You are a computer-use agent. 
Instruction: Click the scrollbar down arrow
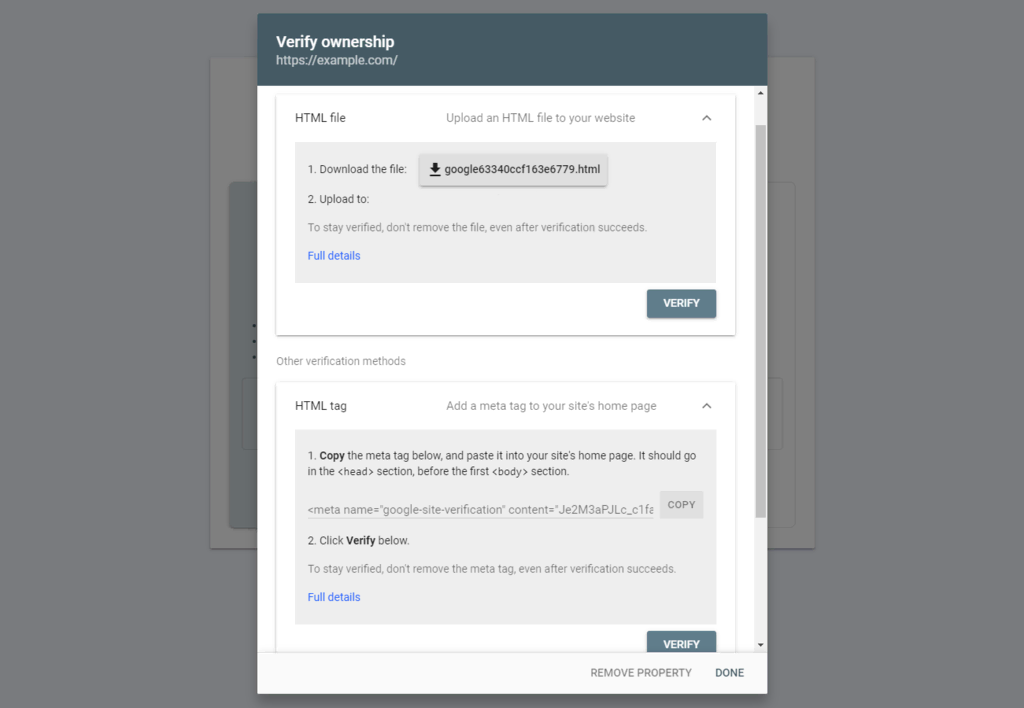pos(760,645)
